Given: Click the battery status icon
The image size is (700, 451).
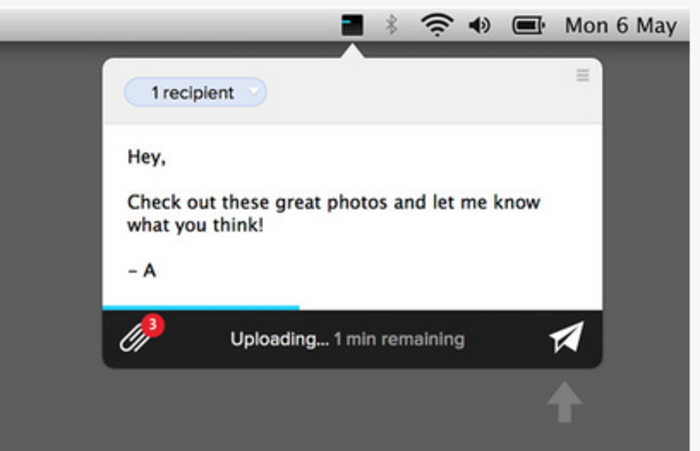Looking at the screenshot, I should (x=528, y=25).
